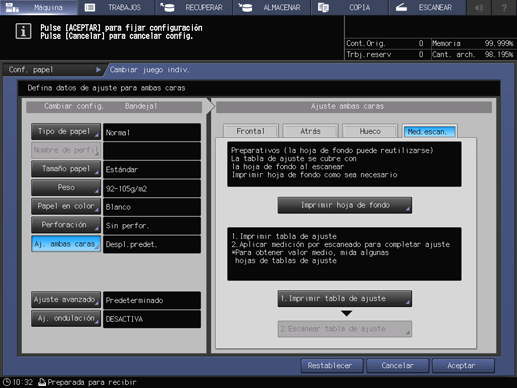This screenshot has height=388, width=517.
Task: Click the information icon beside the message
Action: coord(23,31)
